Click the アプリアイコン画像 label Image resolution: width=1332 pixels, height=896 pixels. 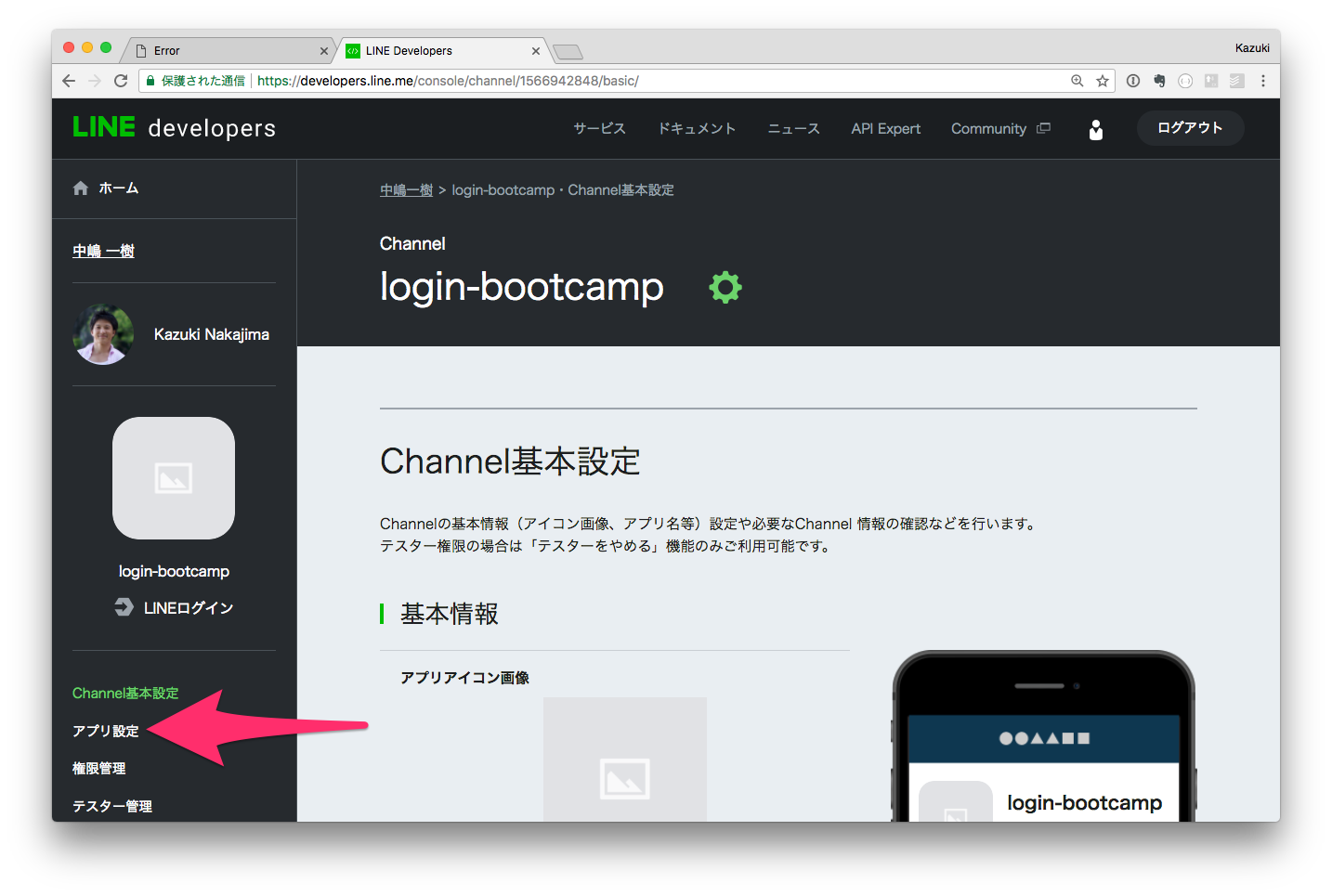[464, 678]
